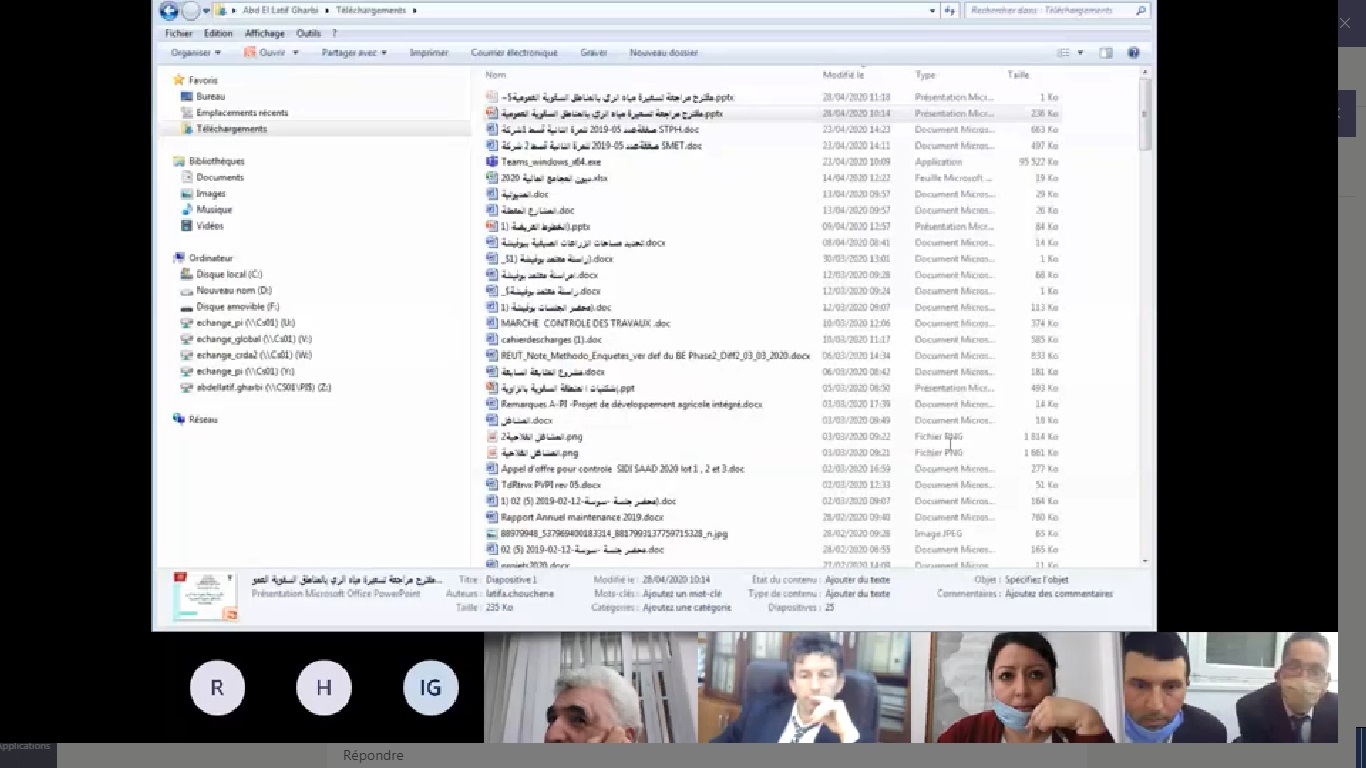Screen dimensions: 1366x768
Task: Click Courrier électronique in toolbar
Action: pos(514,52)
